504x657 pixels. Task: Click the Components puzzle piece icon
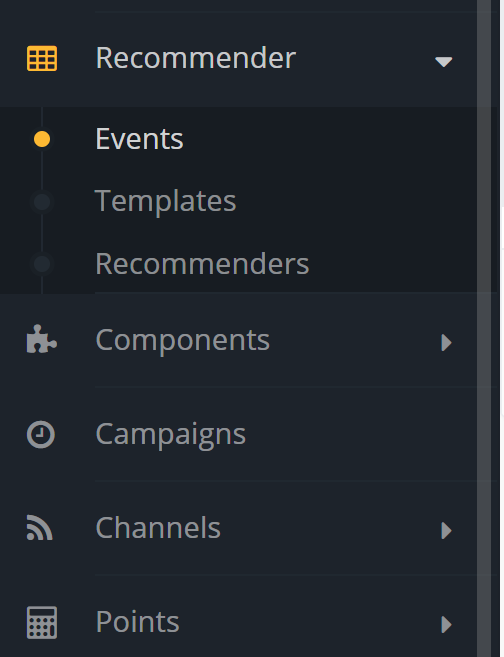pos(42,339)
